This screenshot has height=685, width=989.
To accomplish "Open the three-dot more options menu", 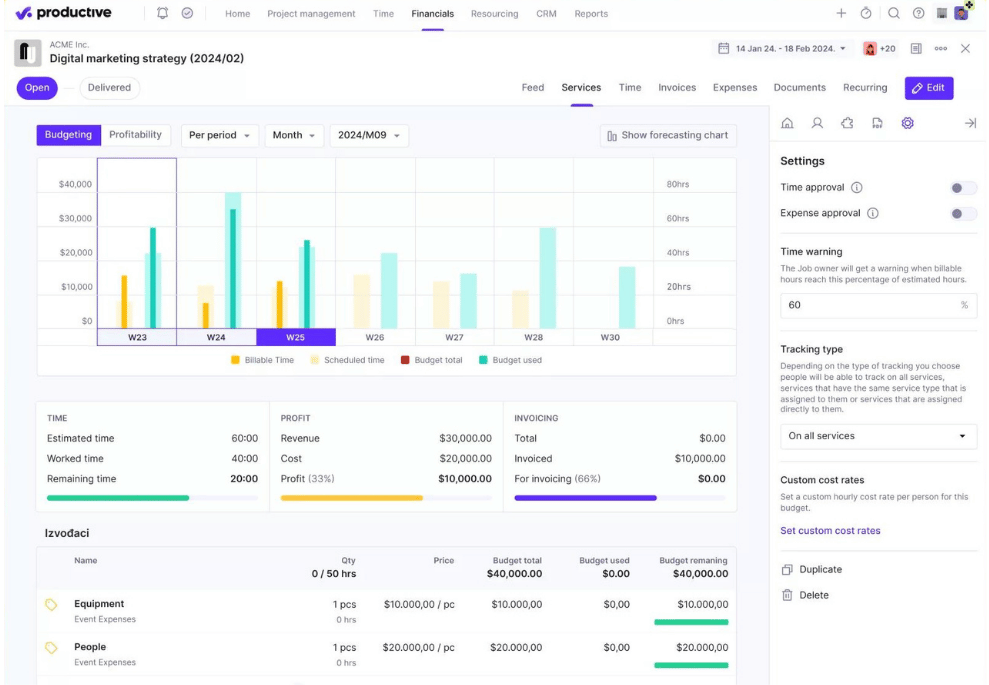I will tap(940, 49).
